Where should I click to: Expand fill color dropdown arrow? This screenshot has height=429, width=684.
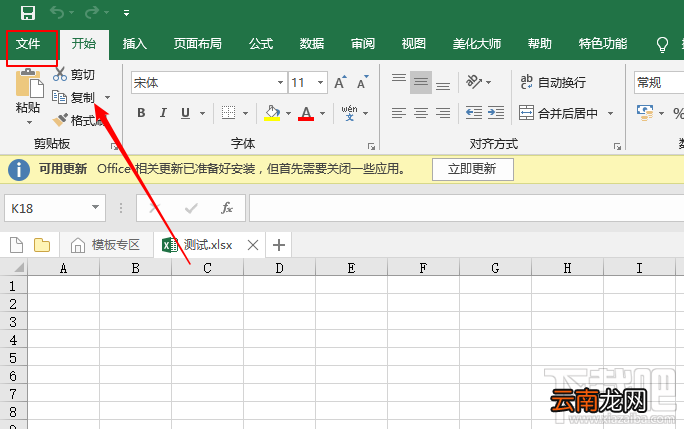click(x=288, y=113)
